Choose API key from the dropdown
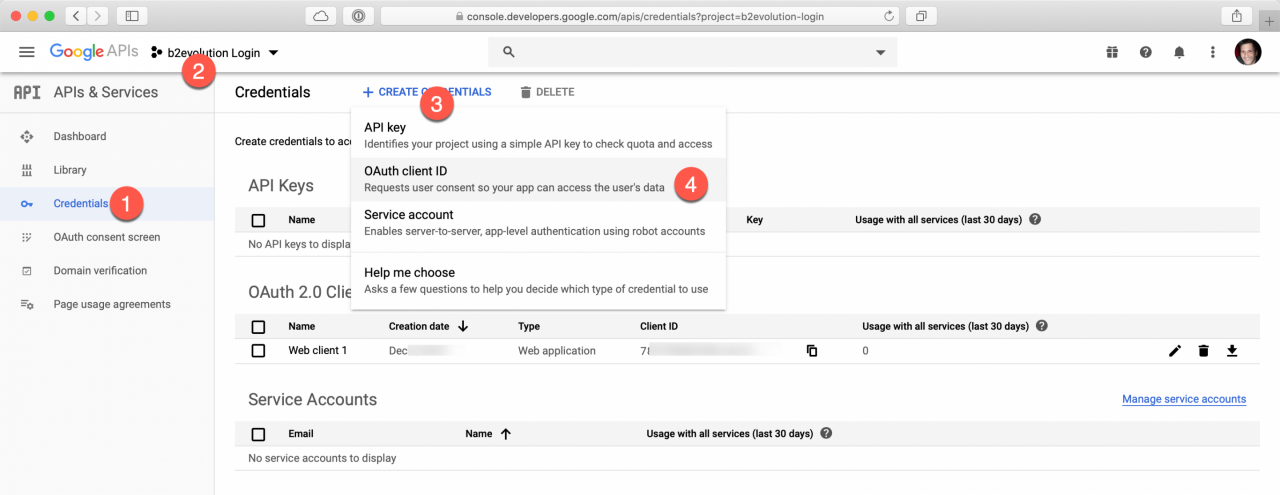The height and width of the screenshot is (495, 1280). (538, 135)
